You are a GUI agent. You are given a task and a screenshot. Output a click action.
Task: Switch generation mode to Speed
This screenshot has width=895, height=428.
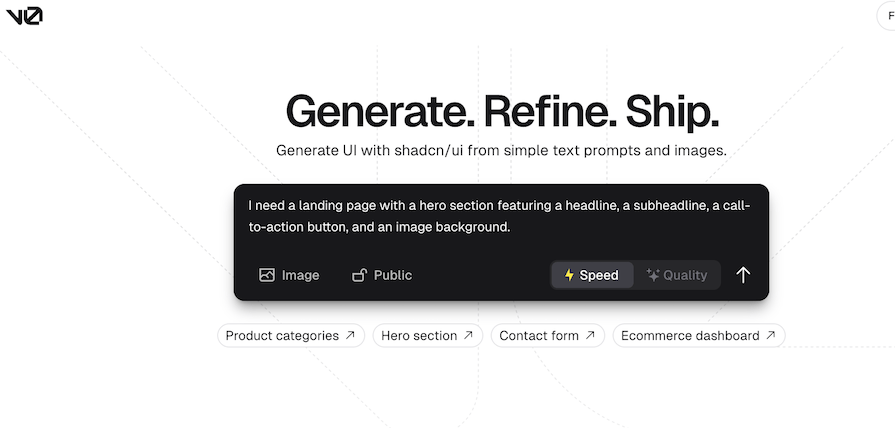point(592,275)
